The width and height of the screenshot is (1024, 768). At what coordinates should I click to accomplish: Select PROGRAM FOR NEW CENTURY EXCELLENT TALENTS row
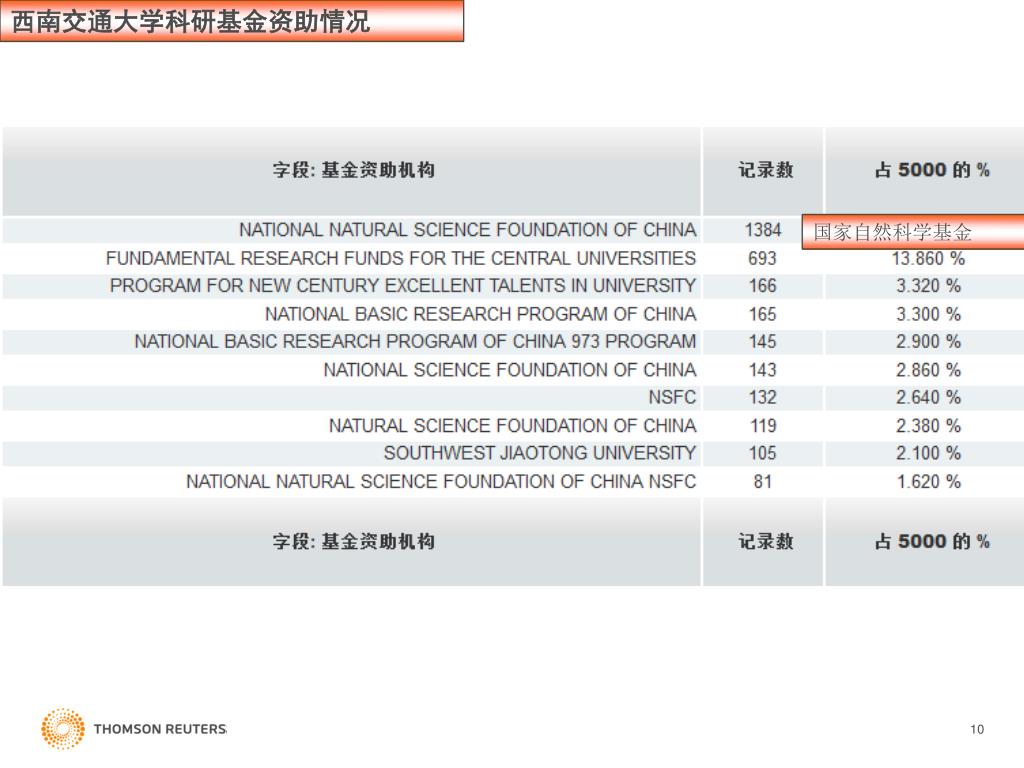403,285
